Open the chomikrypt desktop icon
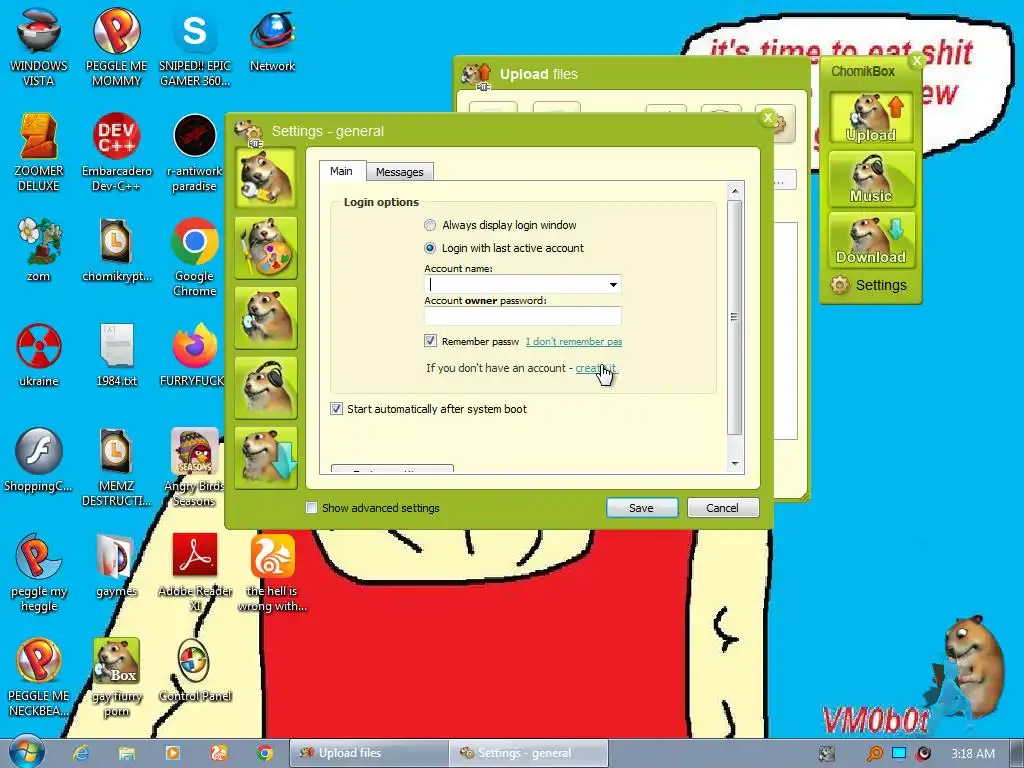This screenshot has height=768, width=1024. [116, 249]
